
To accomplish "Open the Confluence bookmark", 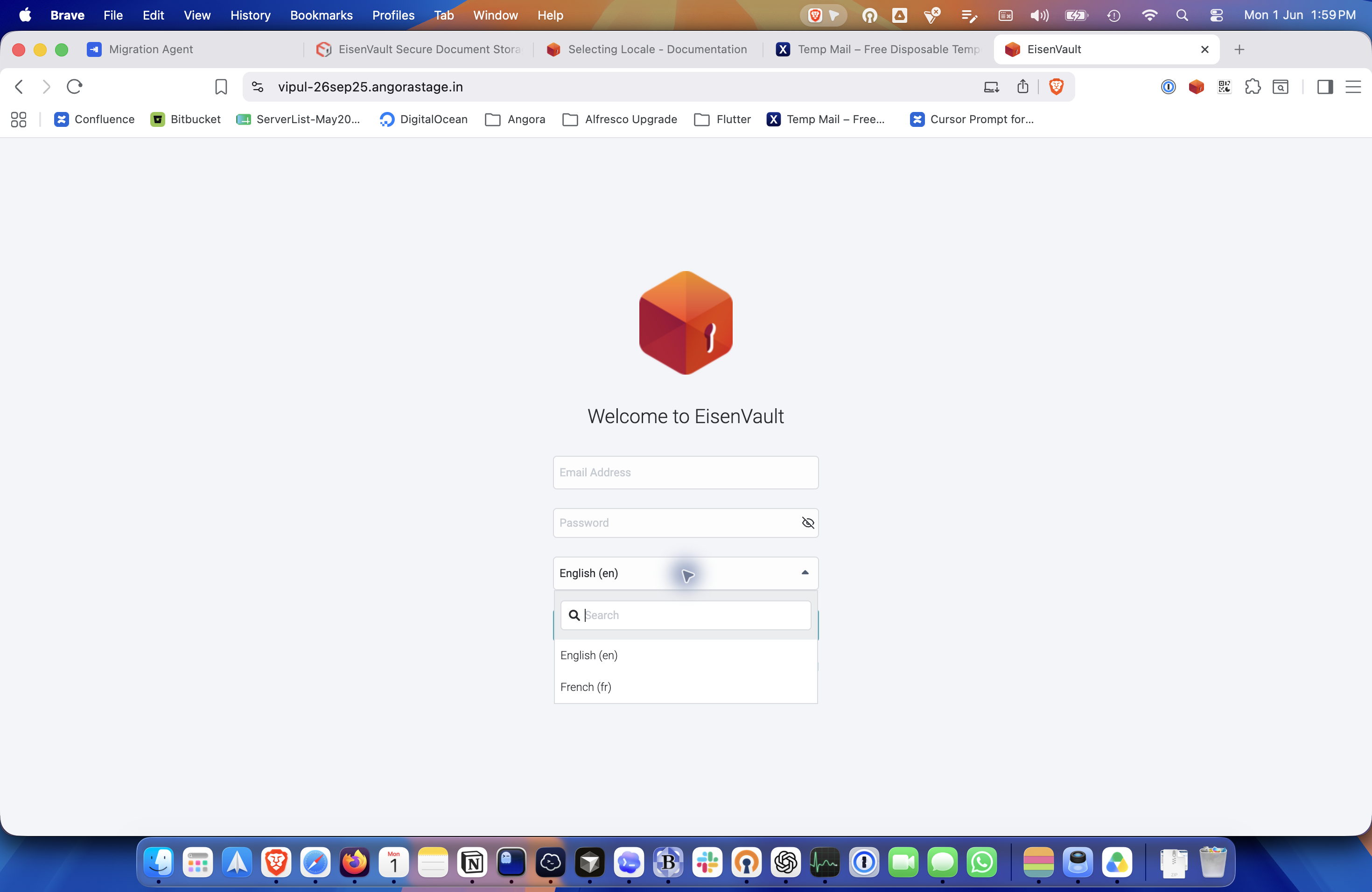I will tap(95, 119).
